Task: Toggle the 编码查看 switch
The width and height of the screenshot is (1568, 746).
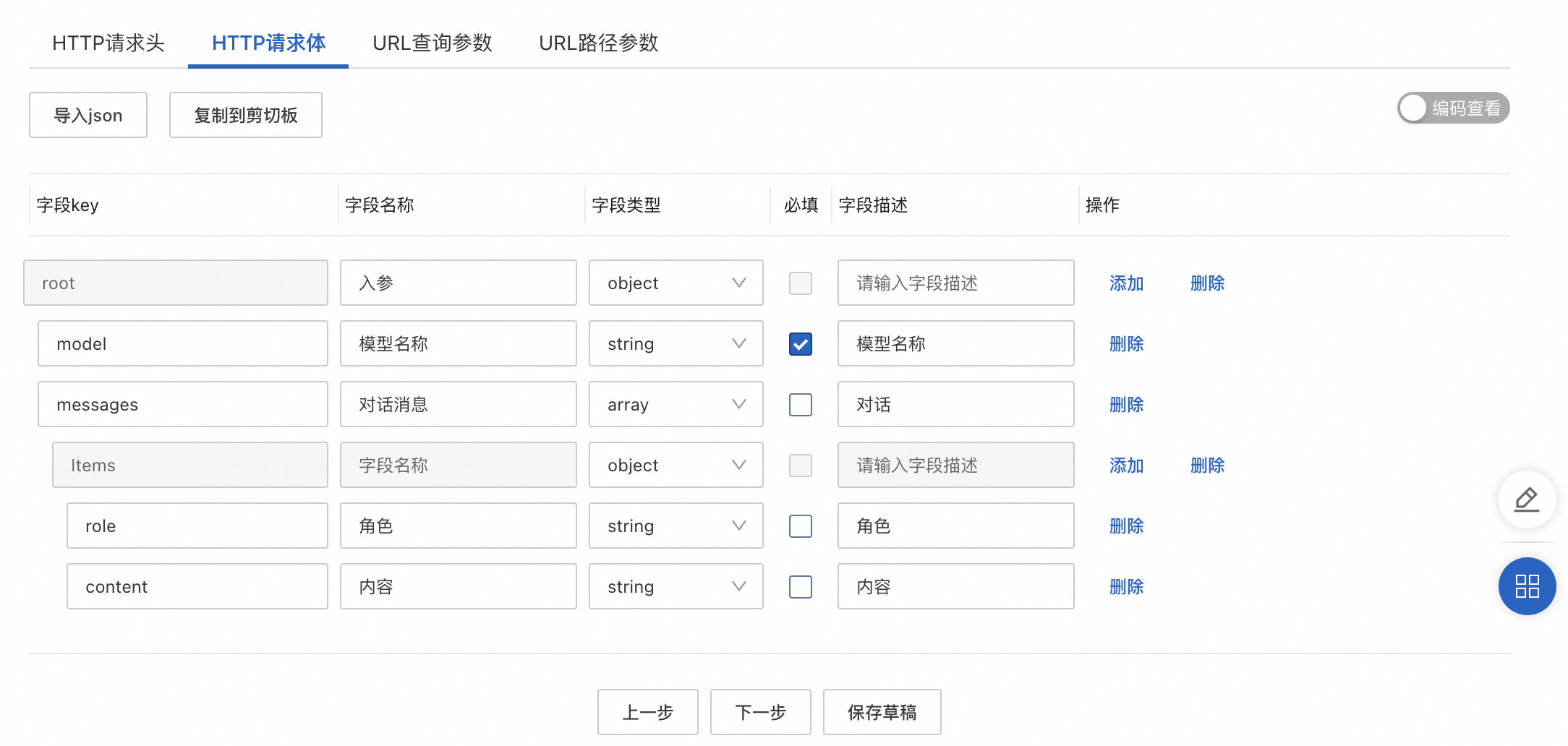Action: click(1453, 108)
